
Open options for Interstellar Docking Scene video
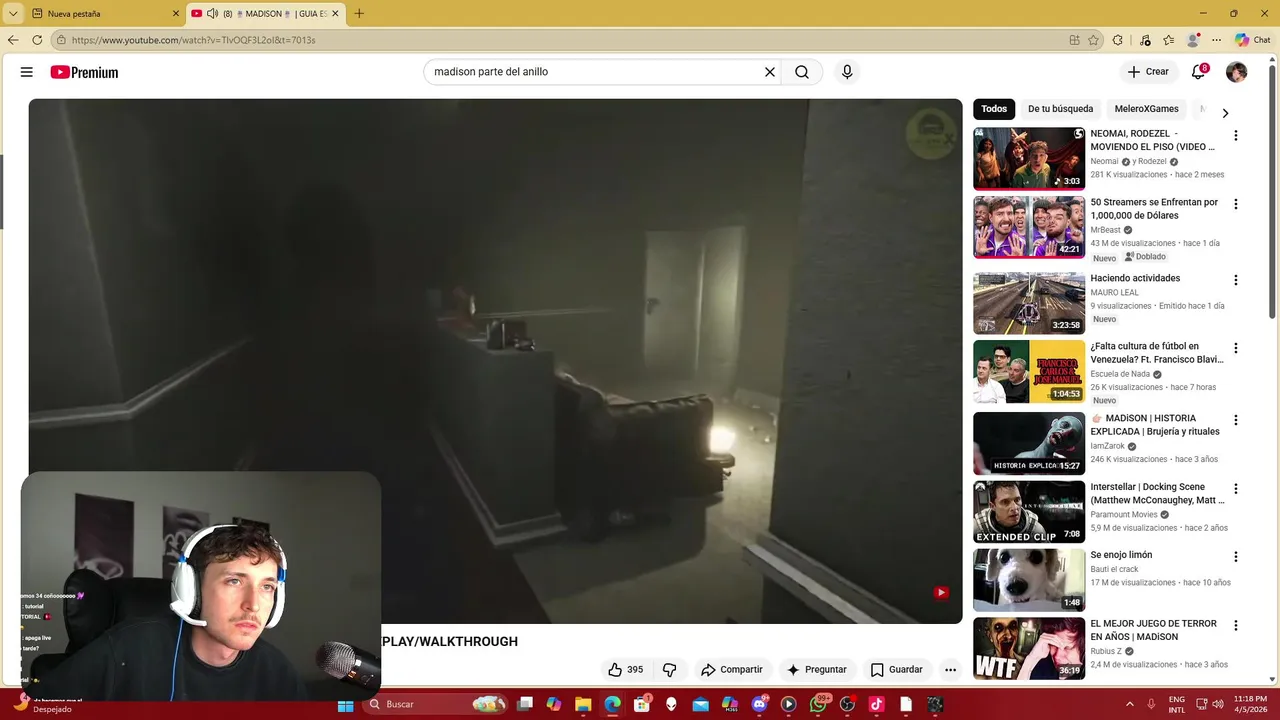click(x=1235, y=489)
